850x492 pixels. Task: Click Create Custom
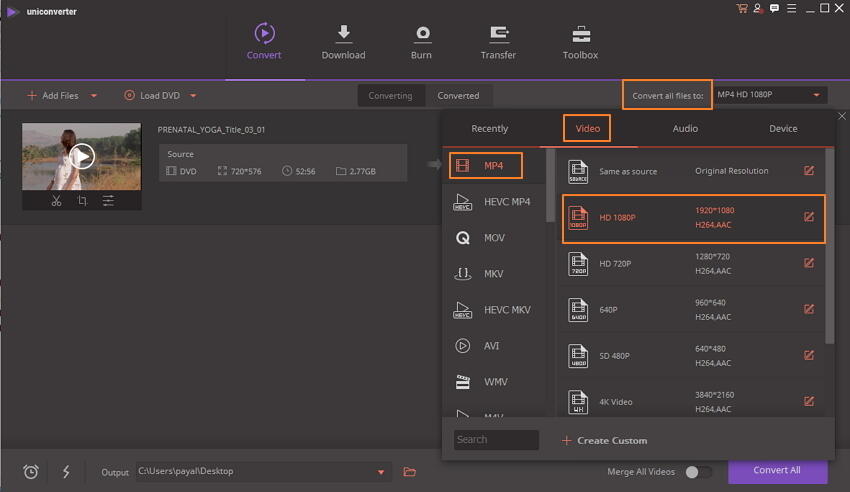point(604,441)
